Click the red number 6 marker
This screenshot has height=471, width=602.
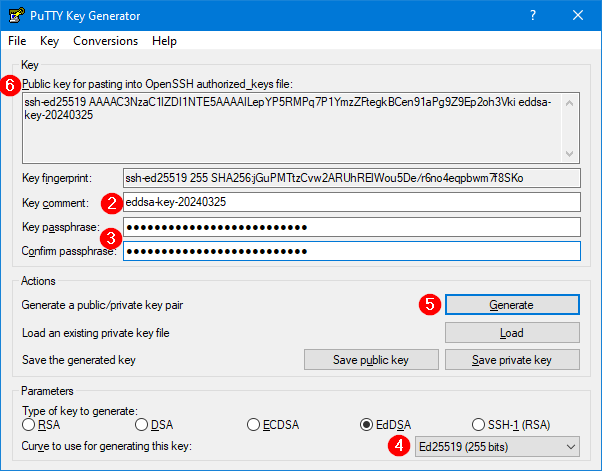(x=11, y=85)
